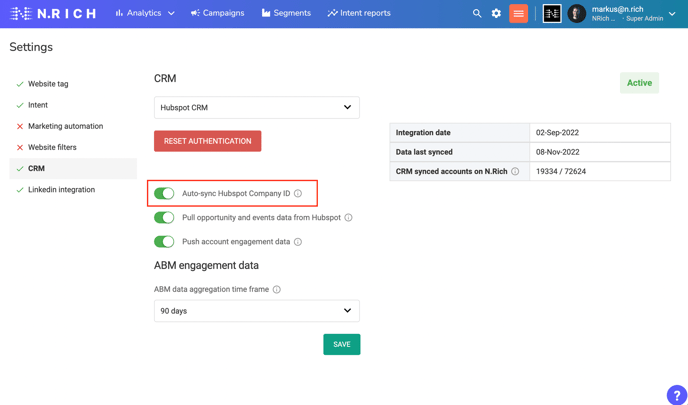Image resolution: width=688 pixels, height=405 pixels.
Task: Select Intent settings section
Action: click(73, 105)
